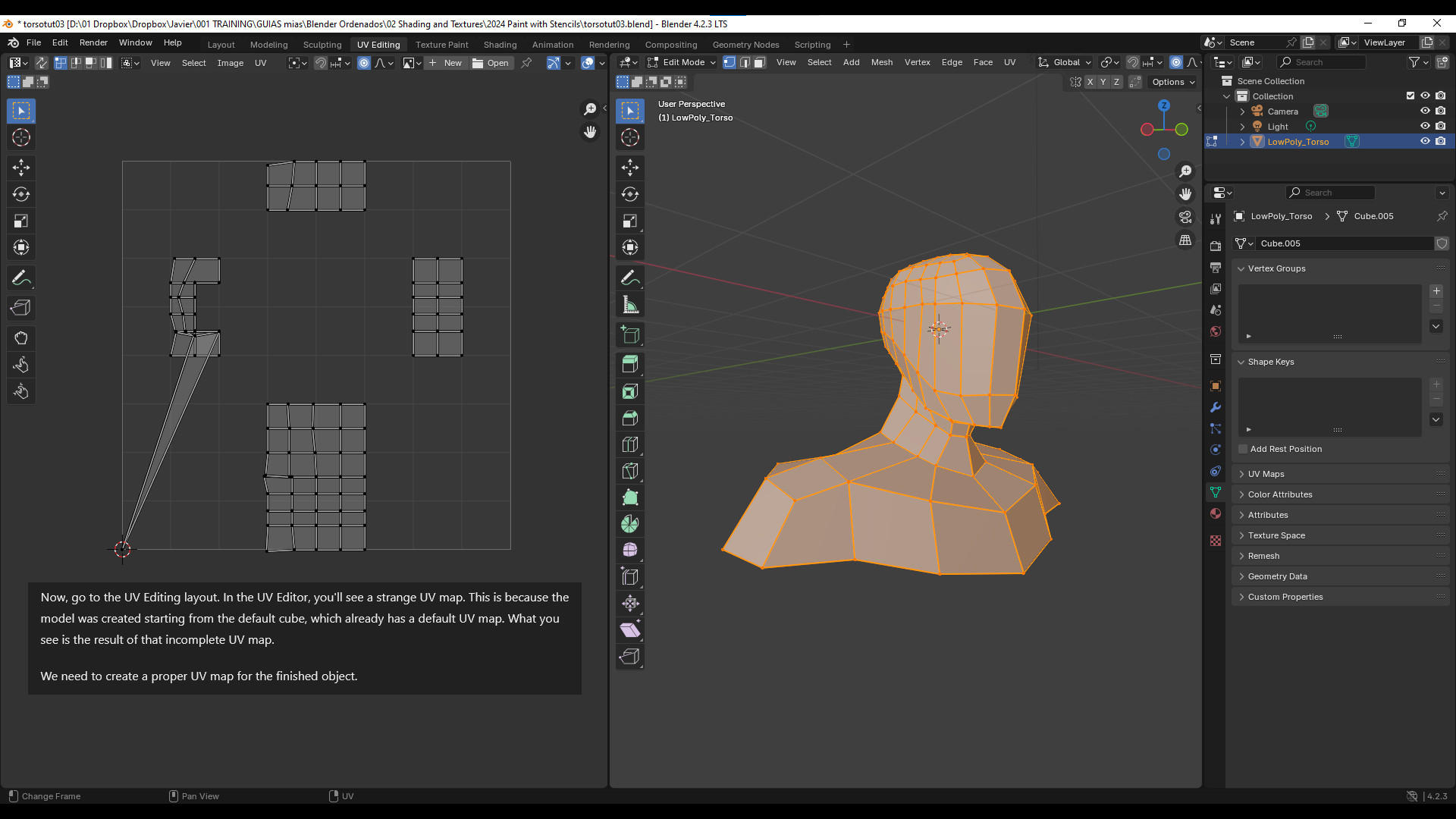Click the Open image button
Image resolution: width=1456 pixels, height=819 pixels.
tap(491, 63)
